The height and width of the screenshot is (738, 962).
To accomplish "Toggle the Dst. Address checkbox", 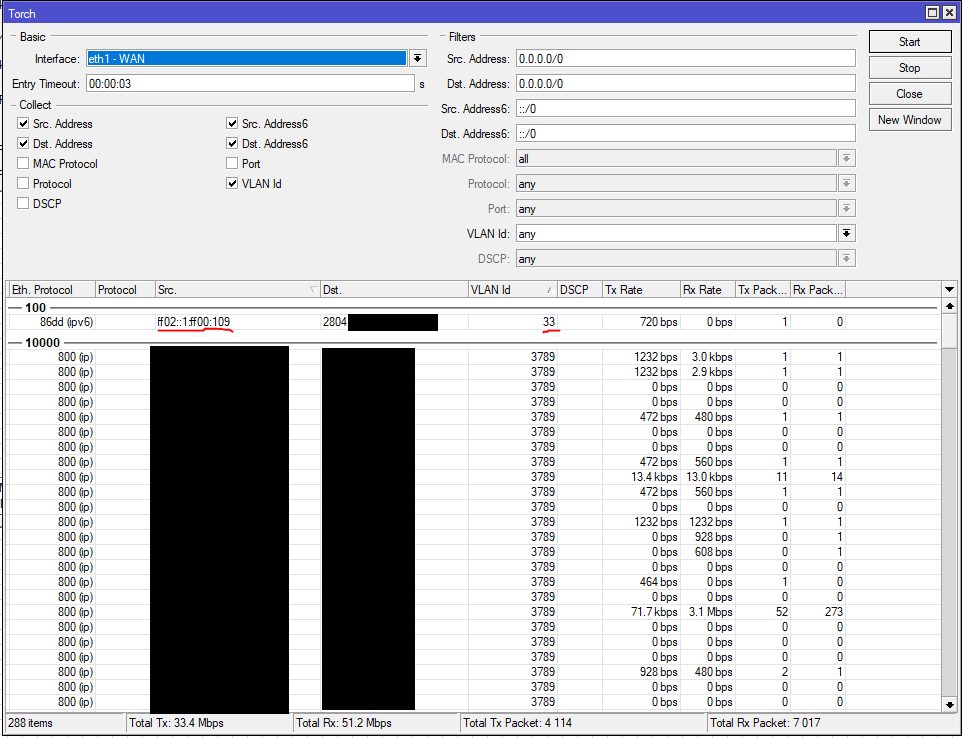I will [23, 144].
